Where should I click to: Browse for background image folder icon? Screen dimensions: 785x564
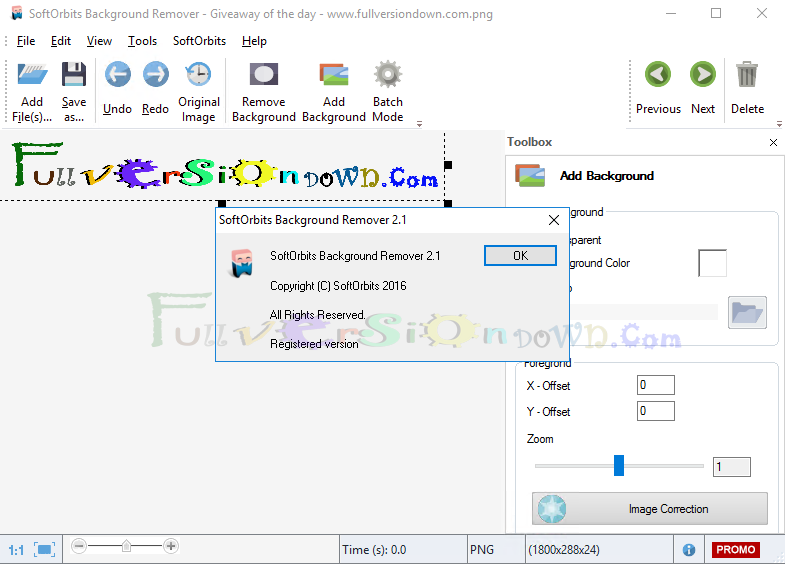747,313
